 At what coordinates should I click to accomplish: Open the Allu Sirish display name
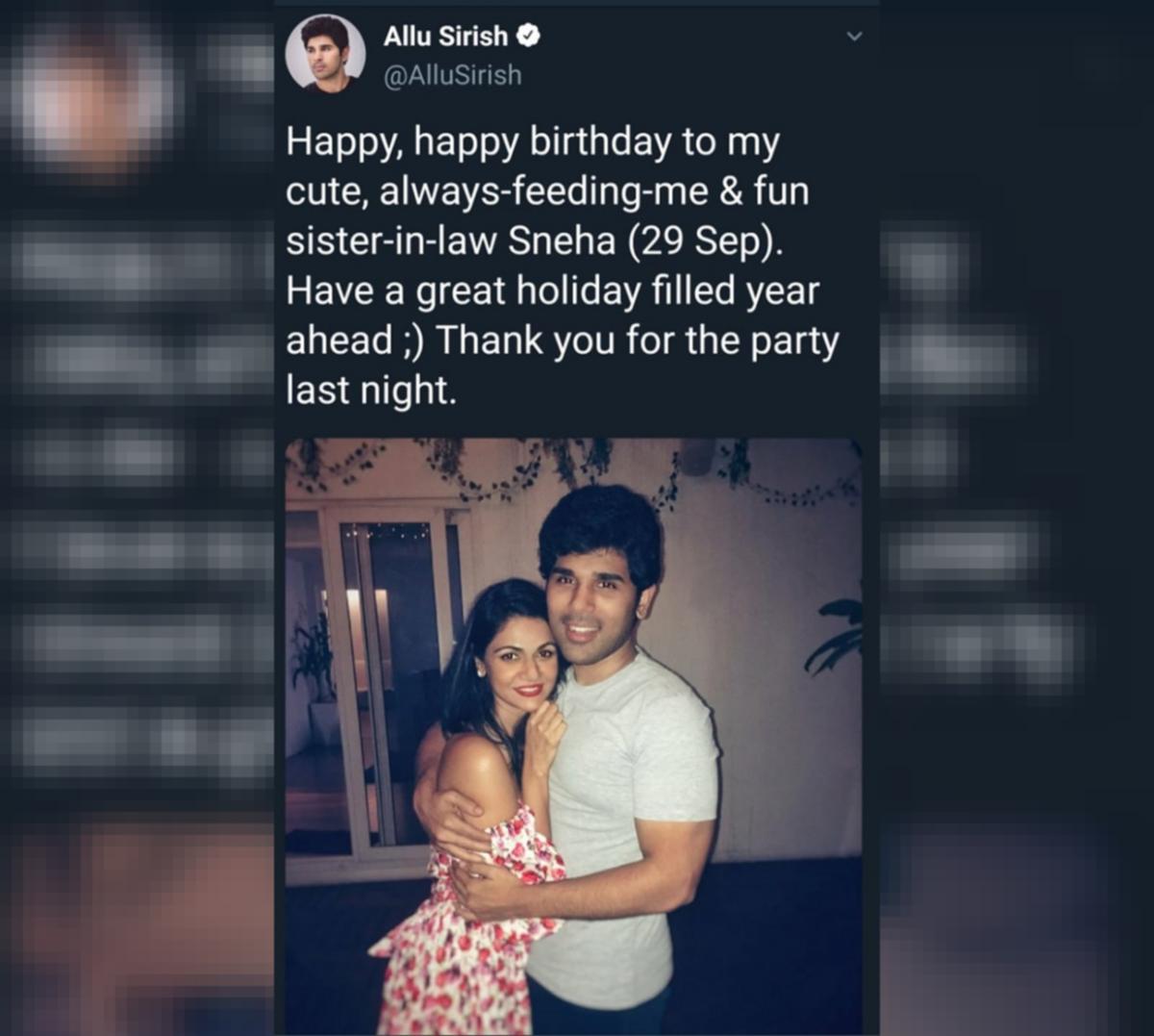pos(445,37)
